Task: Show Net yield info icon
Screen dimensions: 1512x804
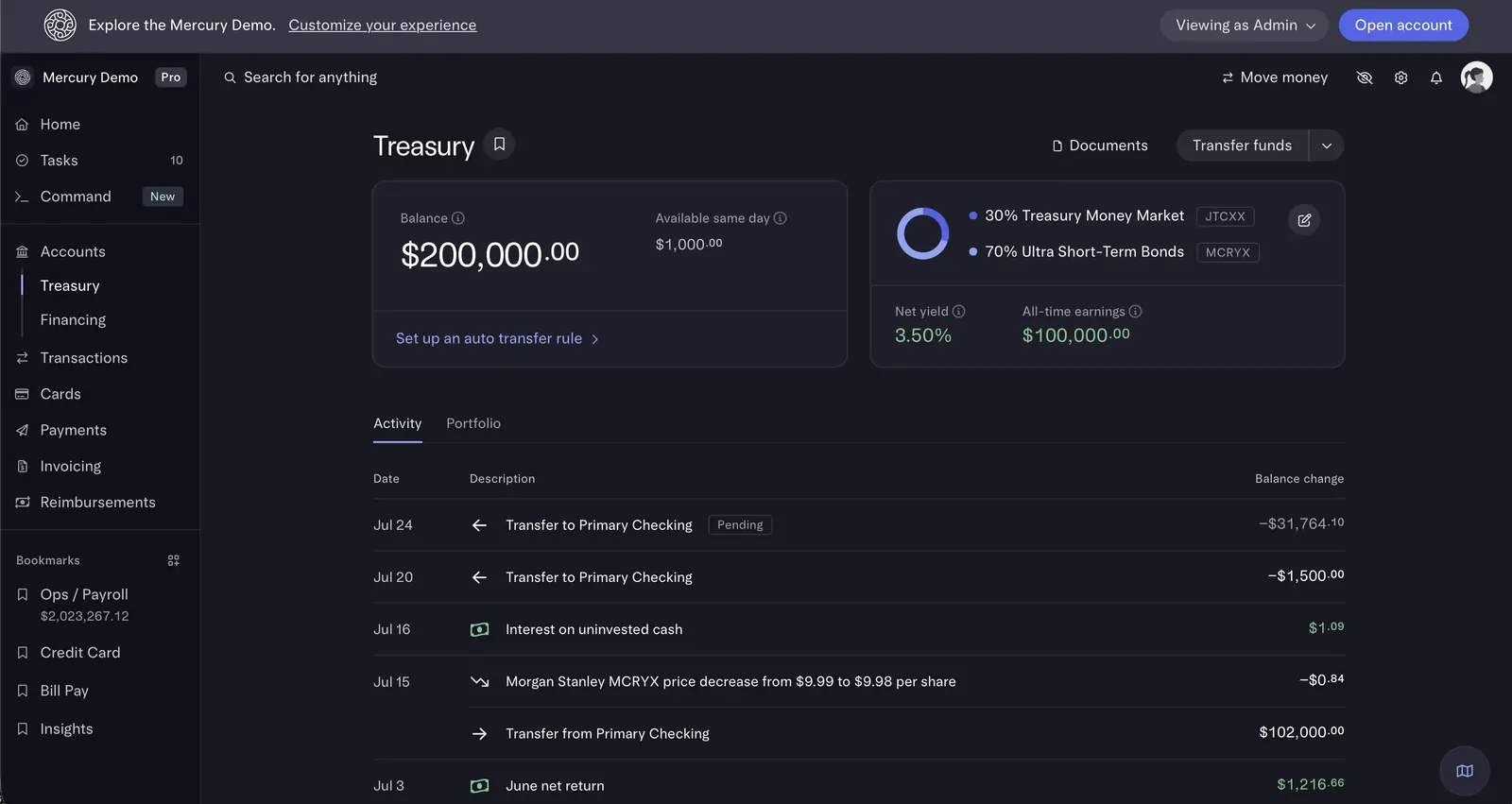Action: pyautogui.click(x=958, y=312)
